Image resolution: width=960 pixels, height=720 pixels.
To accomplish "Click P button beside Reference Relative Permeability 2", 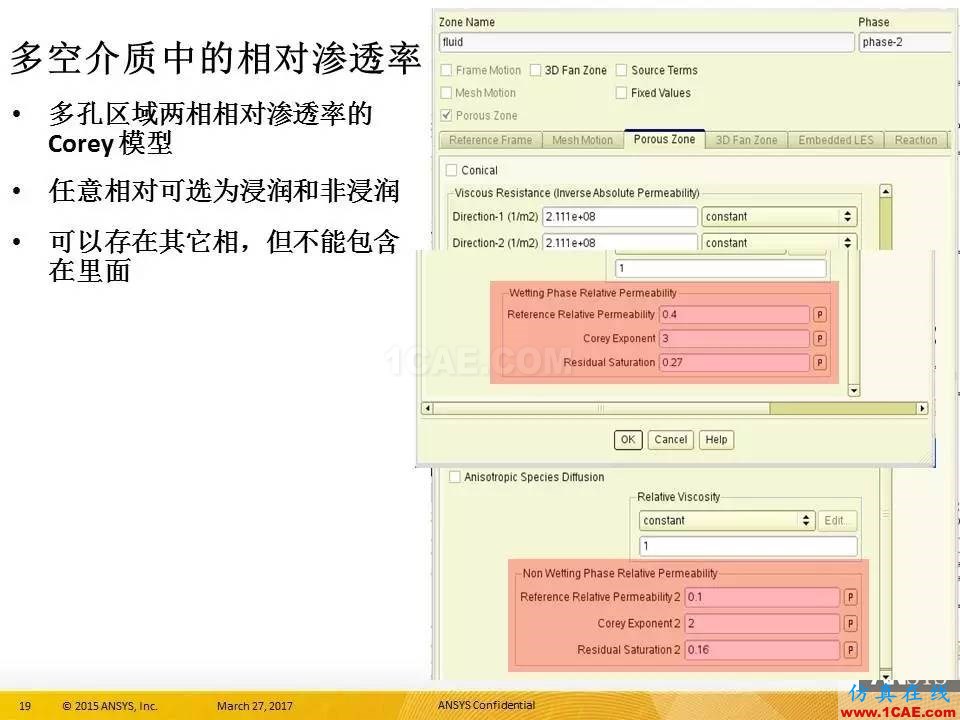I will [x=850, y=597].
